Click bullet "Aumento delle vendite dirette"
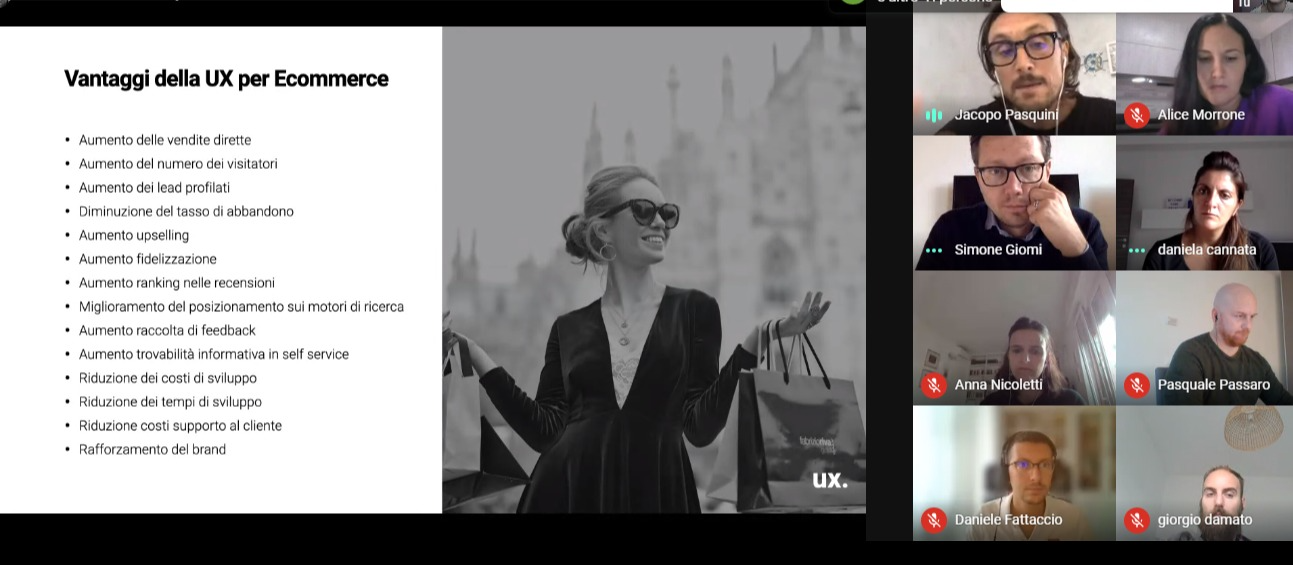The width and height of the screenshot is (1293, 565). tap(165, 140)
